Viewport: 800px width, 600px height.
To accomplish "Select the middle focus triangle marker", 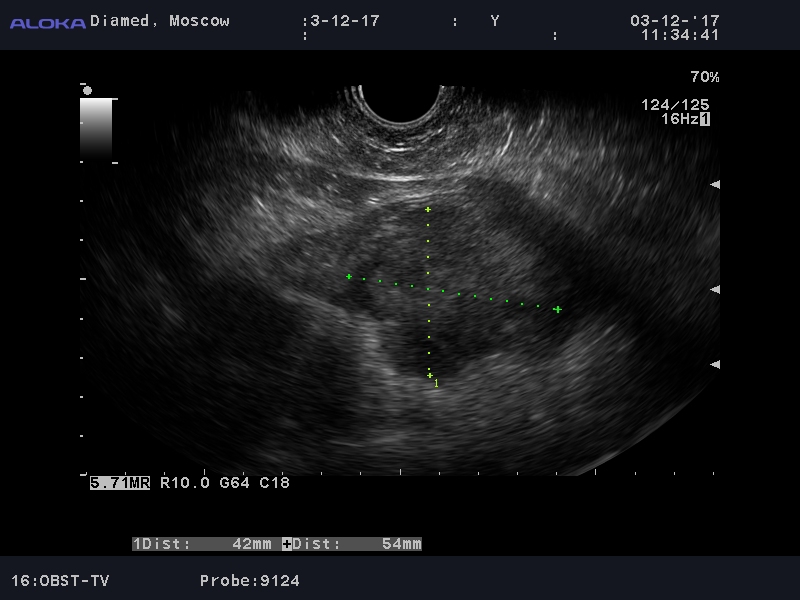I will 715,289.
